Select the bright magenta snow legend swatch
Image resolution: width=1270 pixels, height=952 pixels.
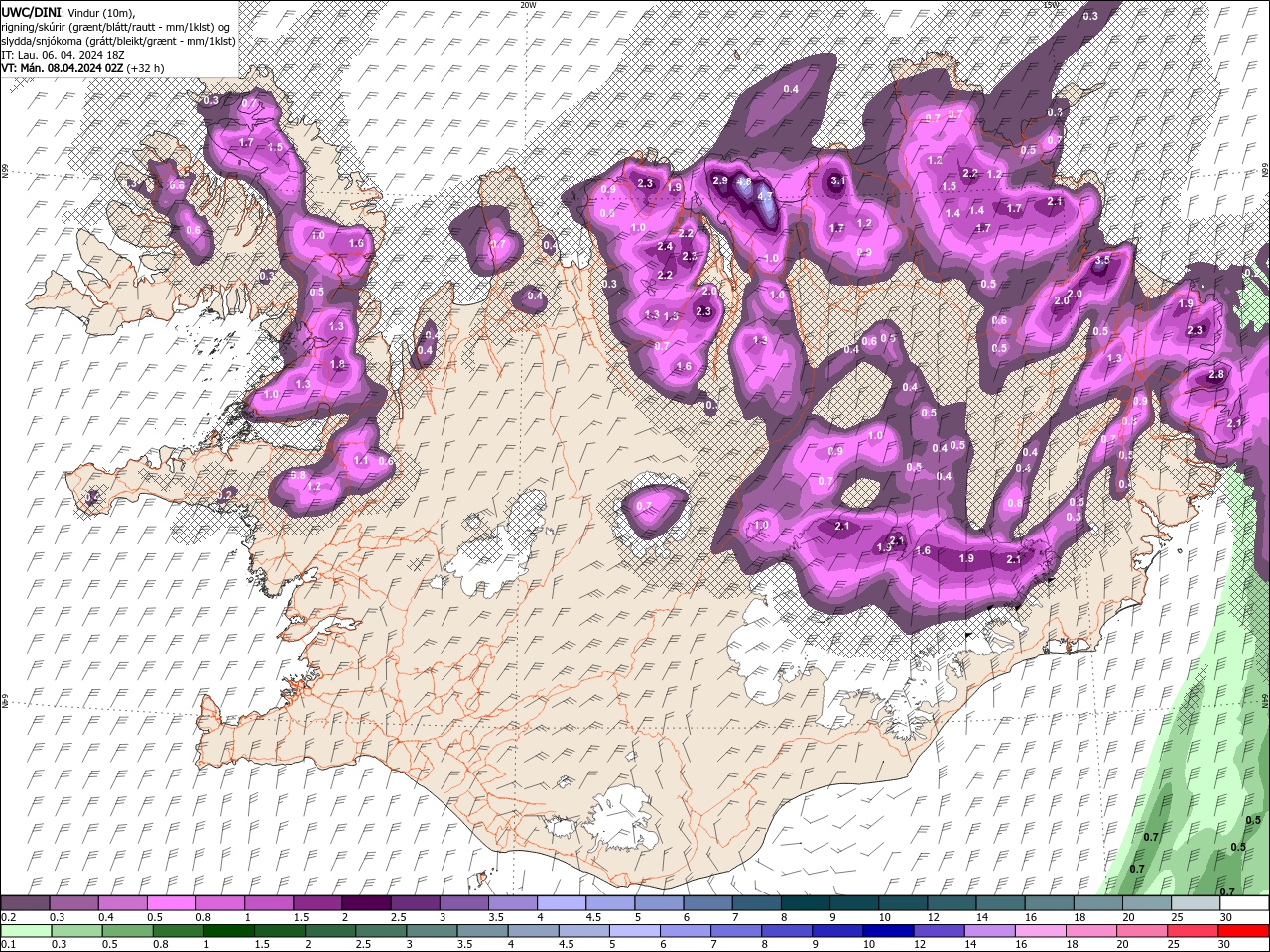click(171, 903)
